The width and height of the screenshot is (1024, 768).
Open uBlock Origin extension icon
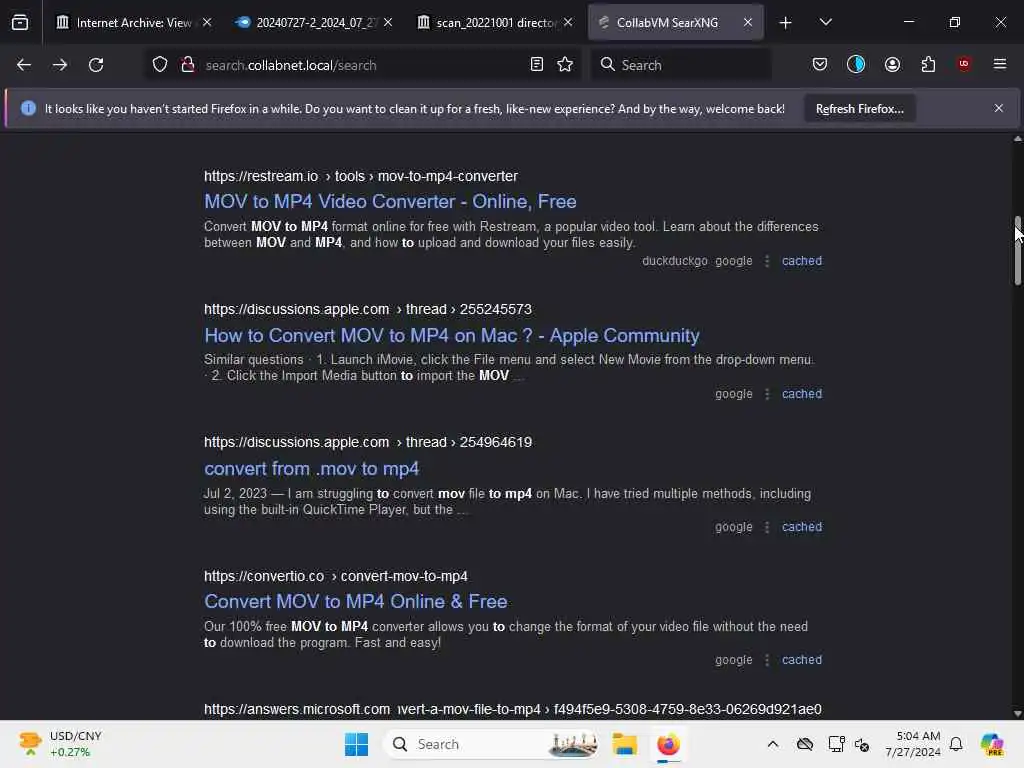coord(964,64)
